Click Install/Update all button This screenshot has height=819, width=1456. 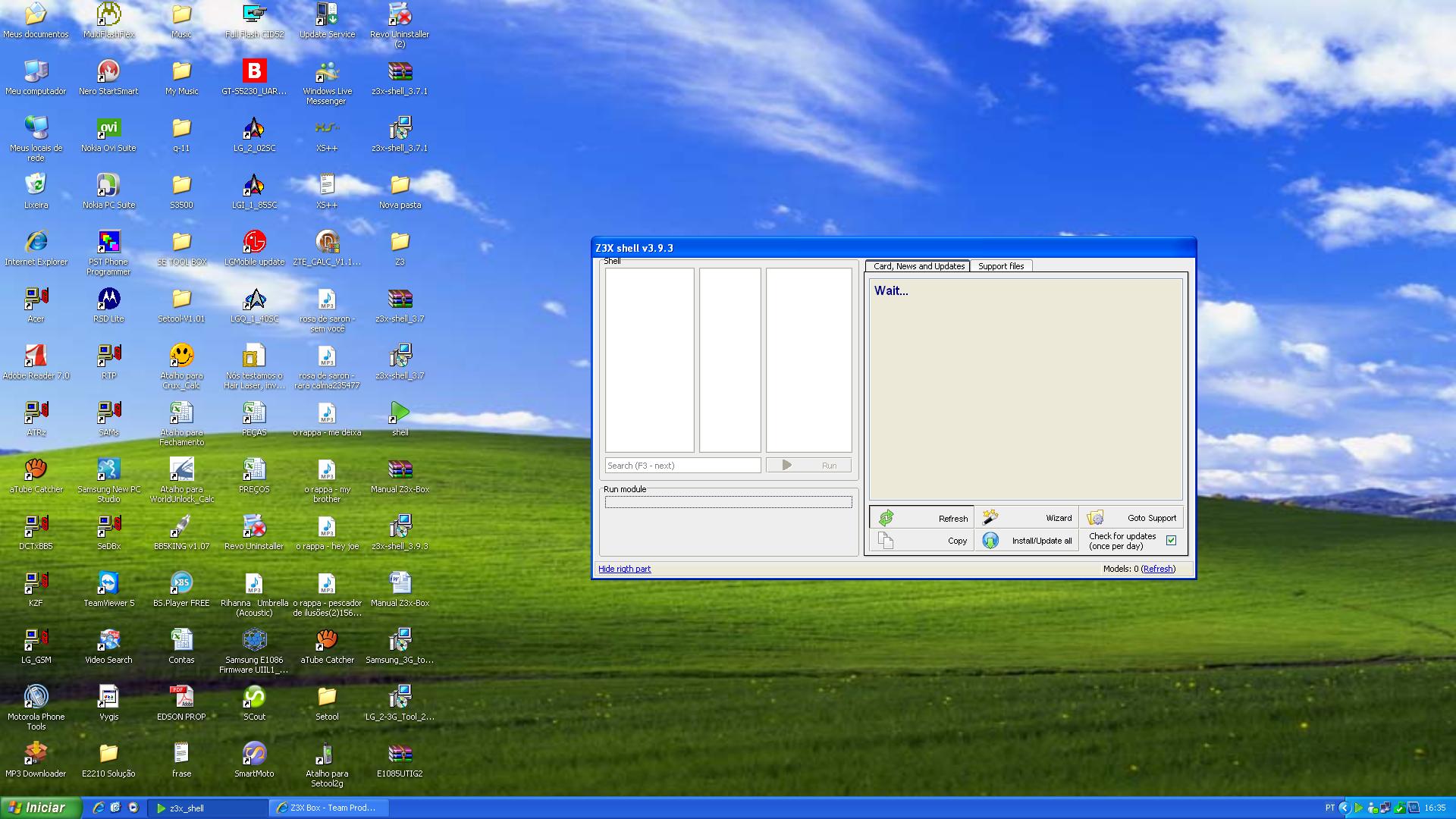pyautogui.click(x=1027, y=541)
